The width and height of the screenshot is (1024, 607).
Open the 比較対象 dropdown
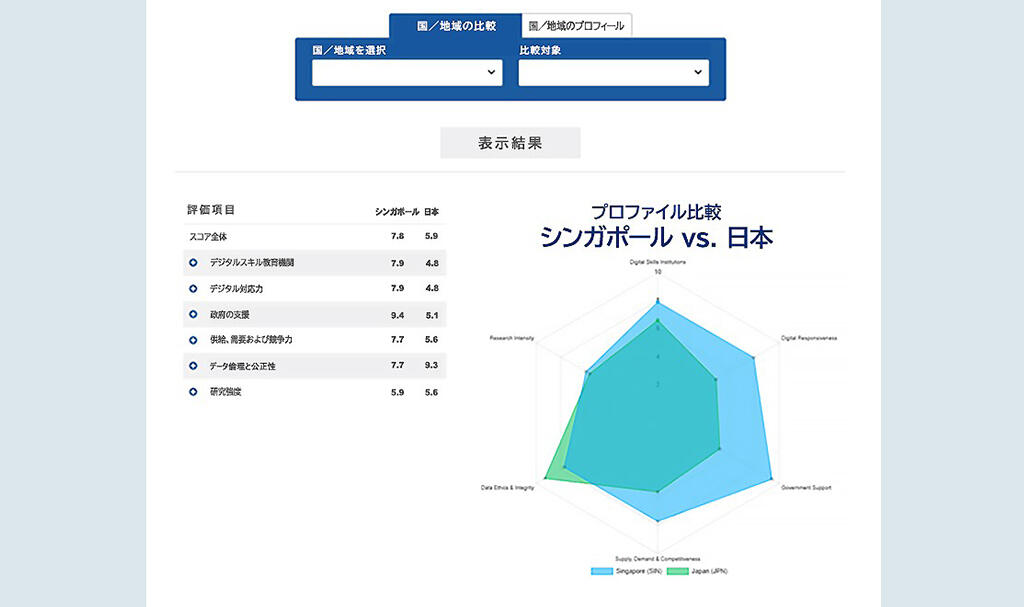pos(613,73)
